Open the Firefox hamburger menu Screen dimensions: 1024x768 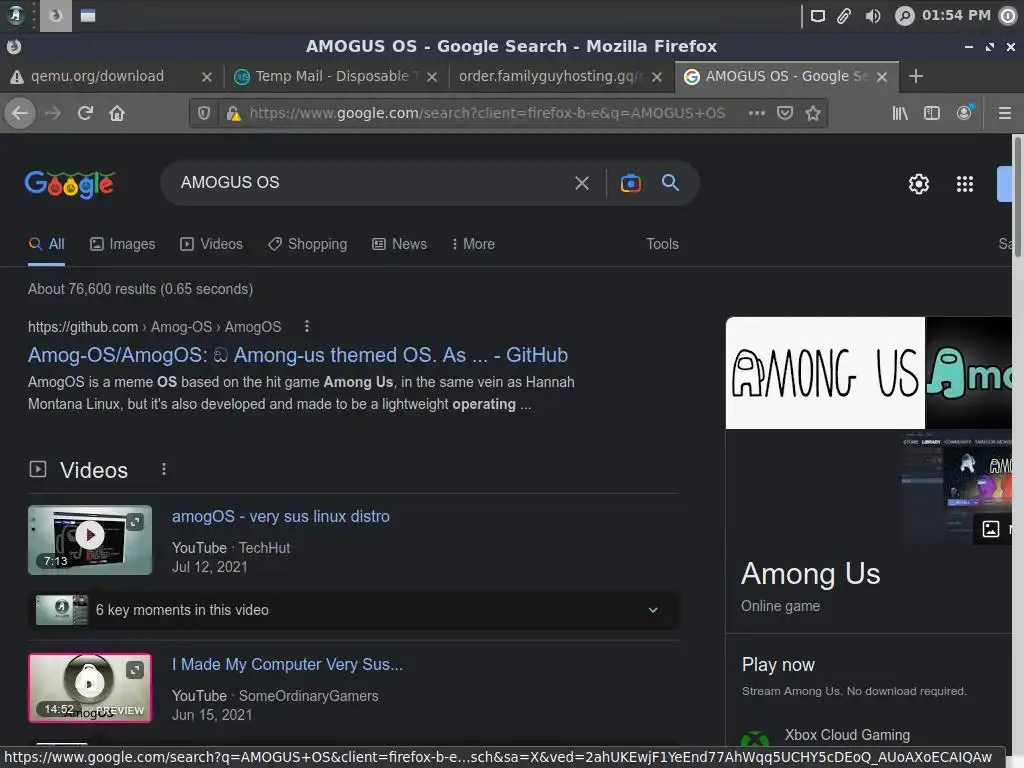tap(1004, 114)
